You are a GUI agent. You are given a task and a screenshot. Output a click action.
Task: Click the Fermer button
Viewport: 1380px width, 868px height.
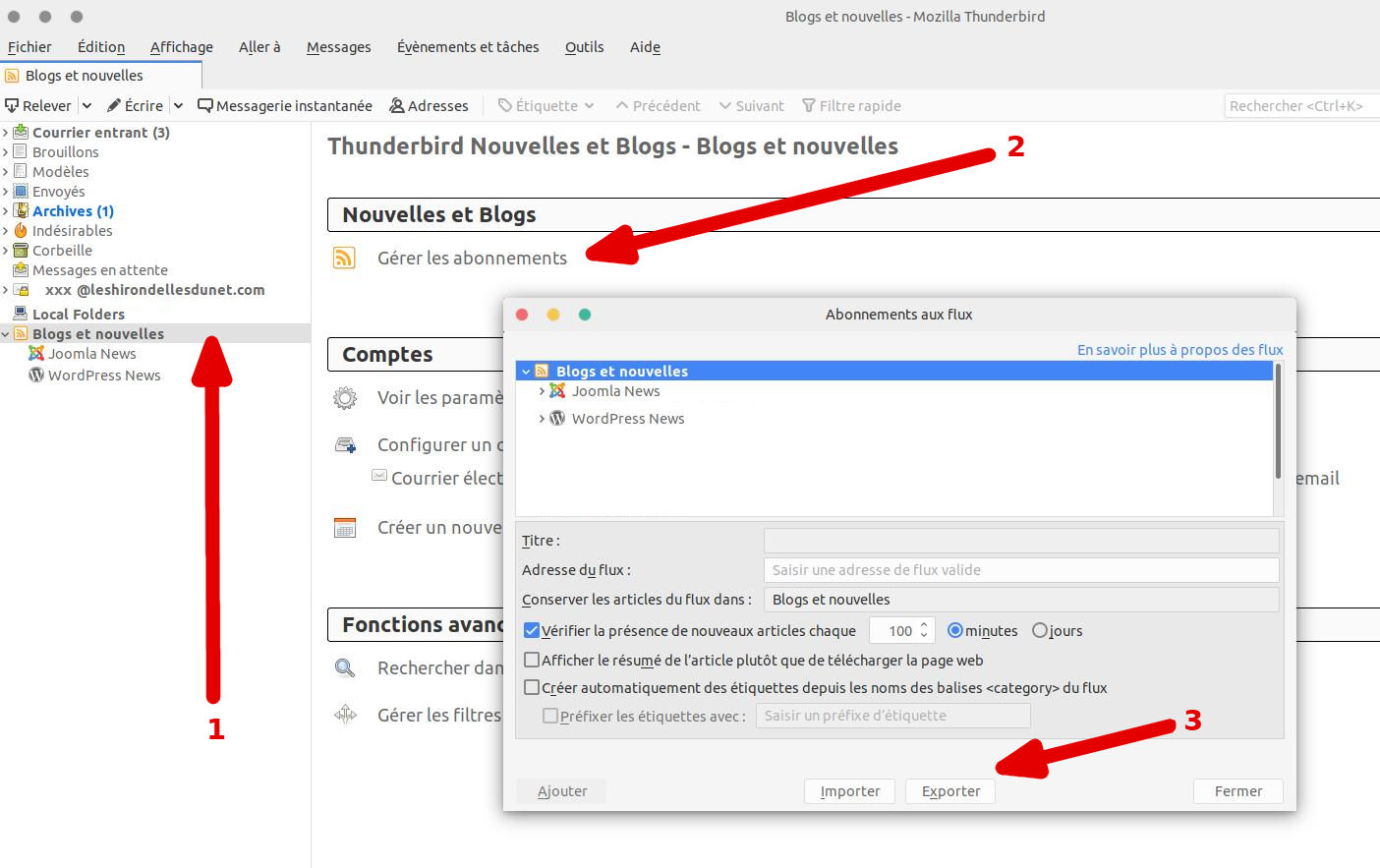point(1238,791)
